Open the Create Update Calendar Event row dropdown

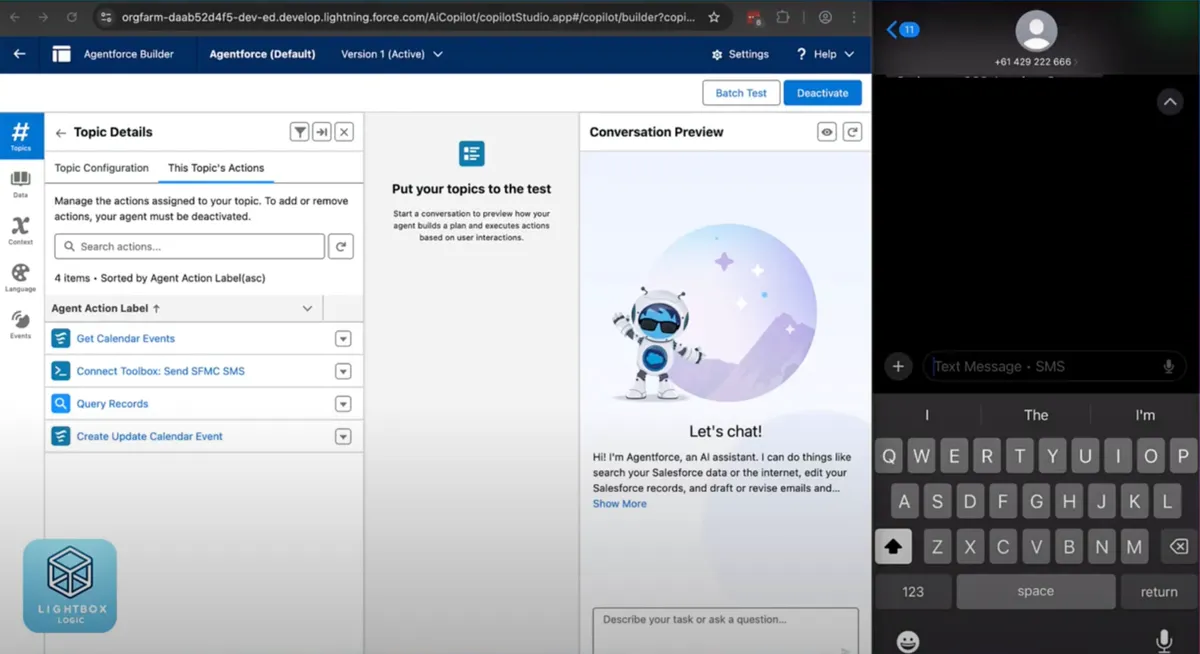click(343, 436)
